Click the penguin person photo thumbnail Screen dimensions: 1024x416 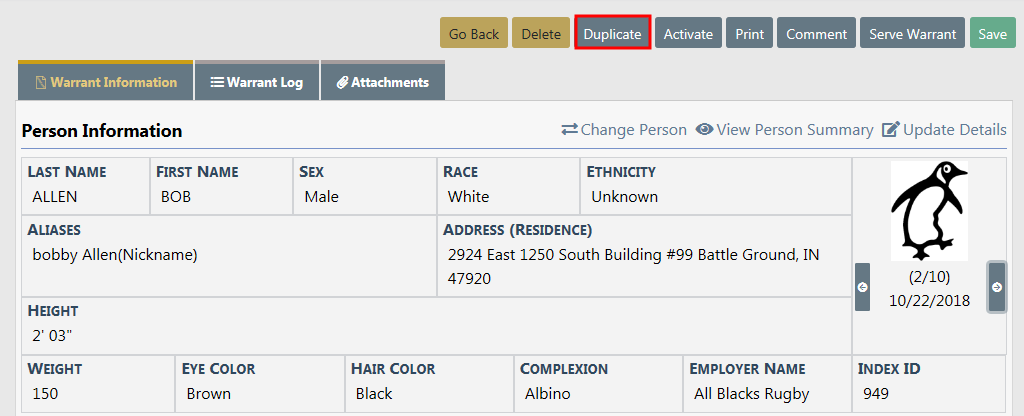[929, 211]
